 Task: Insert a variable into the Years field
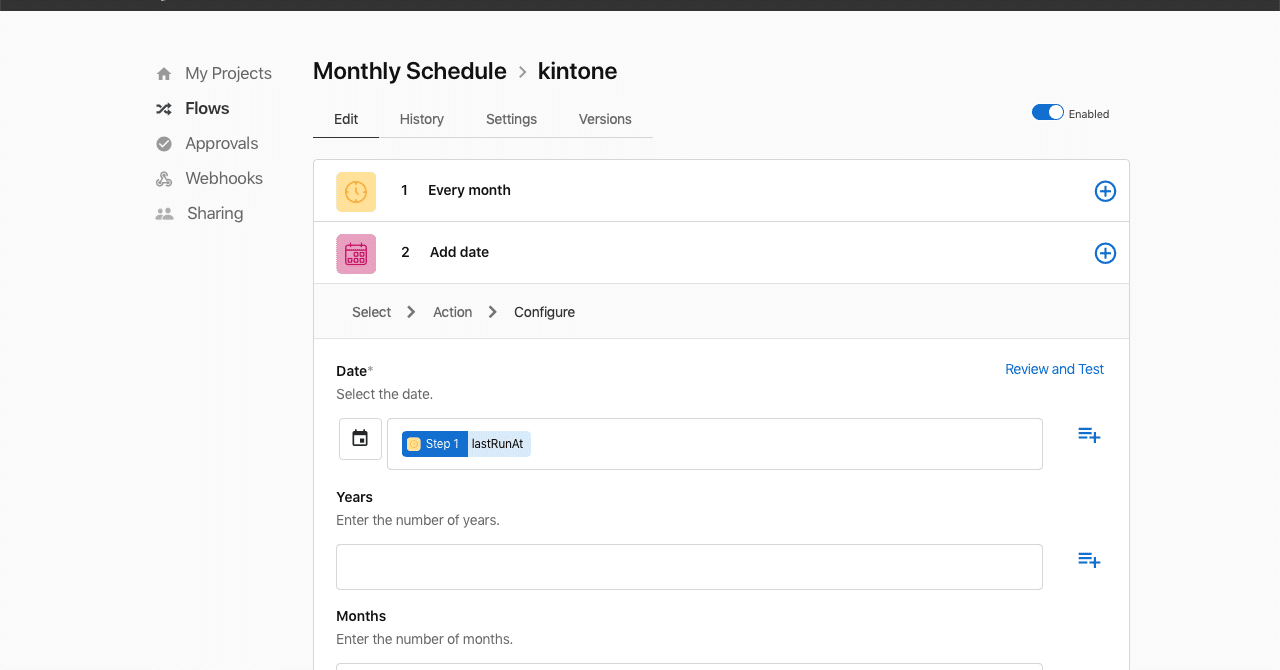pyautogui.click(x=1089, y=560)
